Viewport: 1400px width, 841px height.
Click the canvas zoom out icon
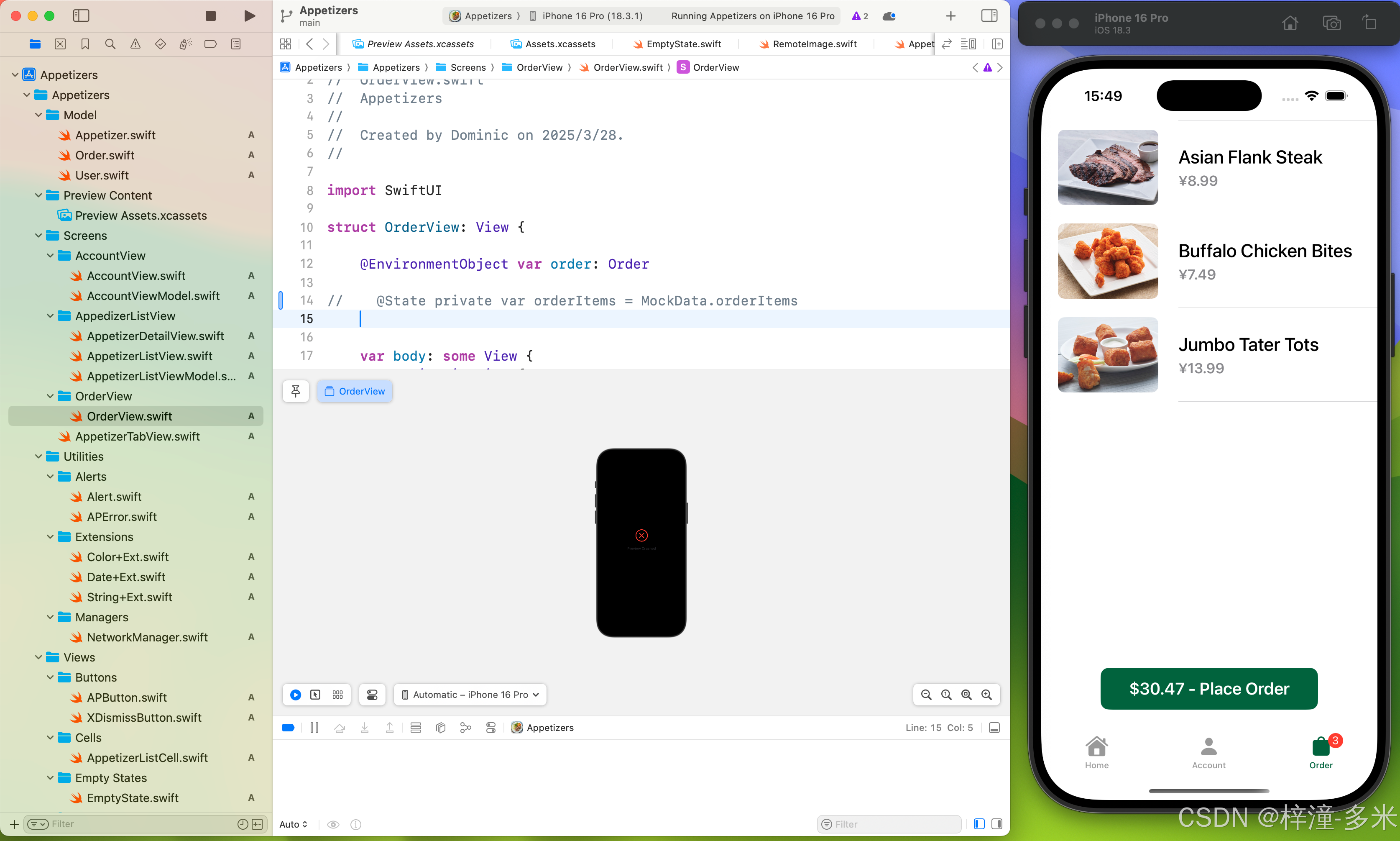coord(926,695)
